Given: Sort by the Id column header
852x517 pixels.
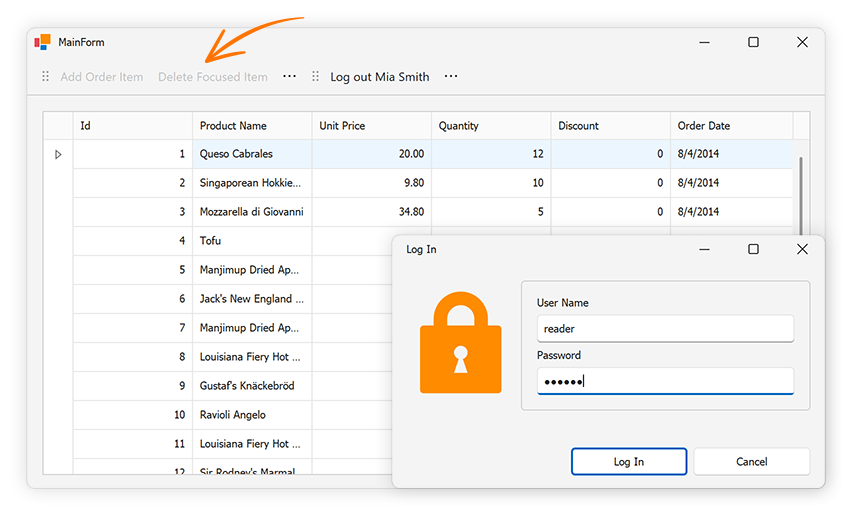Looking at the screenshot, I should [x=133, y=126].
